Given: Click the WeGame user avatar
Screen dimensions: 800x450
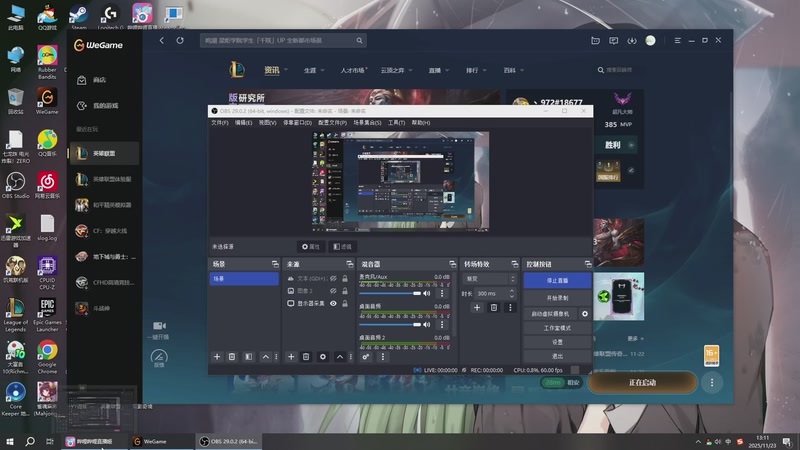Looking at the screenshot, I should (x=650, y=40).
